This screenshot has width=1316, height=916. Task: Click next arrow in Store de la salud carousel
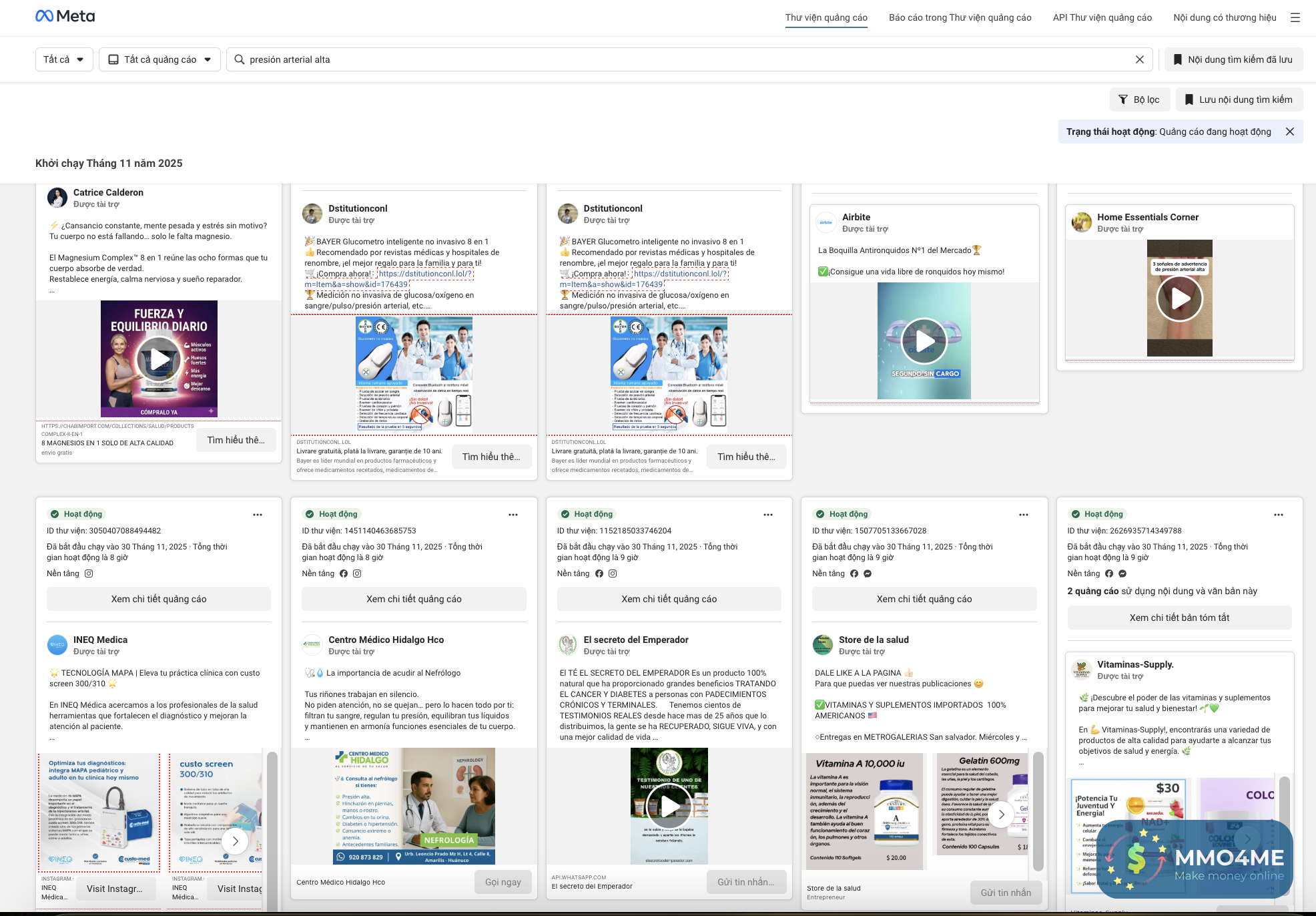click(x=1001, y=815)
